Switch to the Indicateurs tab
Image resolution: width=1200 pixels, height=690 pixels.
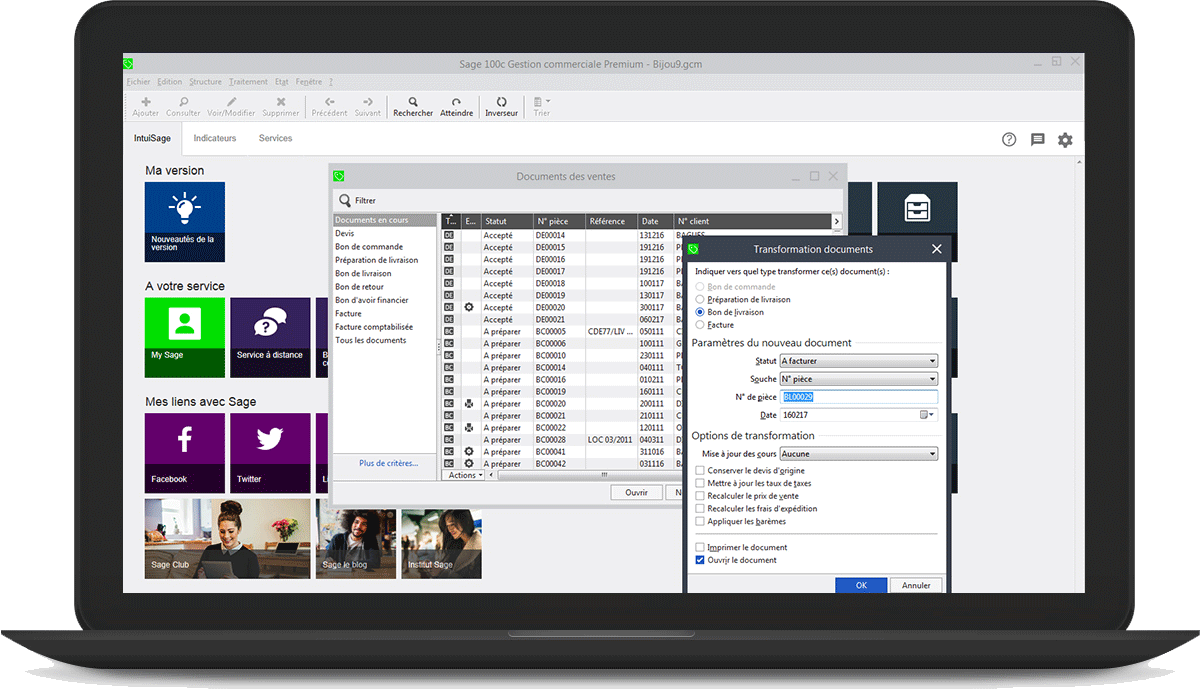[x=215, y=138]
